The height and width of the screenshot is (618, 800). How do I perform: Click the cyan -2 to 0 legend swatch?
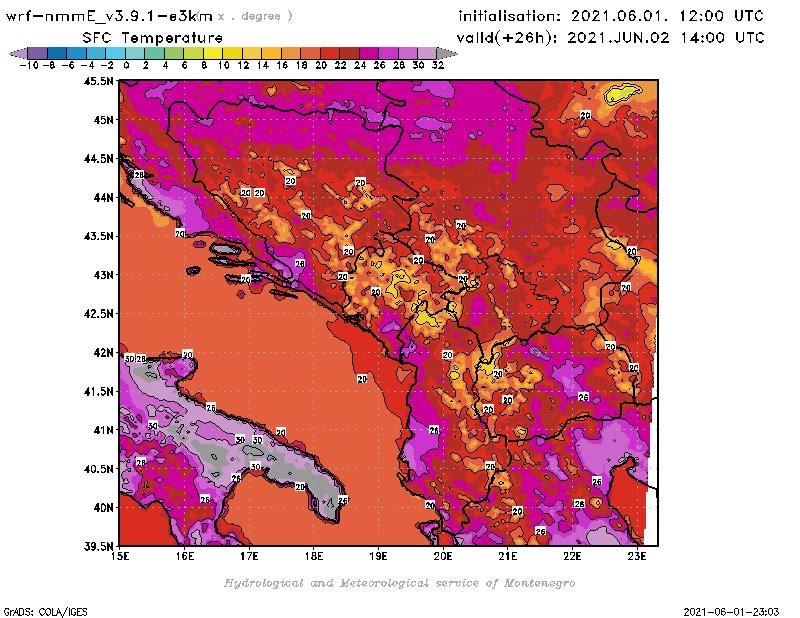115,53
